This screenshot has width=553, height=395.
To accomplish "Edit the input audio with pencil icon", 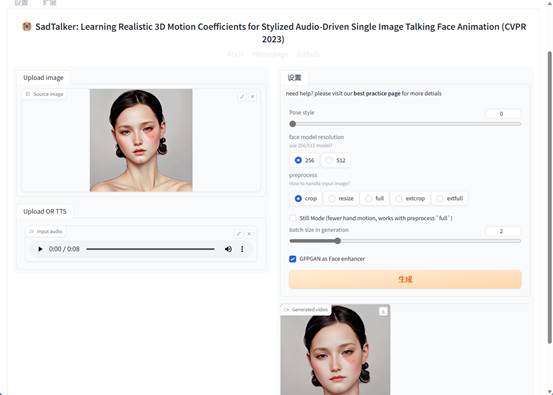I will 239,233.
